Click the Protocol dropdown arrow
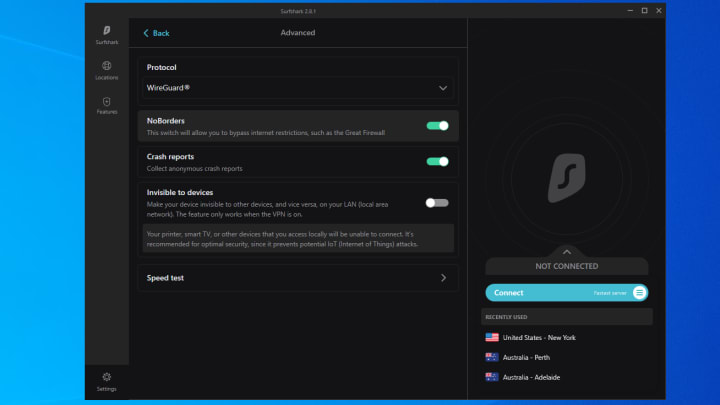Viewport: 720px width, 405px height. 443,88
